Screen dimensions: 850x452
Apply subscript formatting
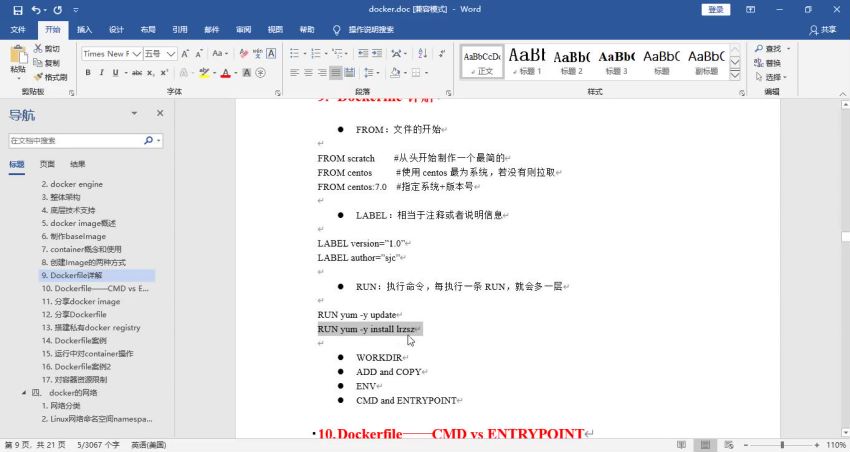coord(151,73)
